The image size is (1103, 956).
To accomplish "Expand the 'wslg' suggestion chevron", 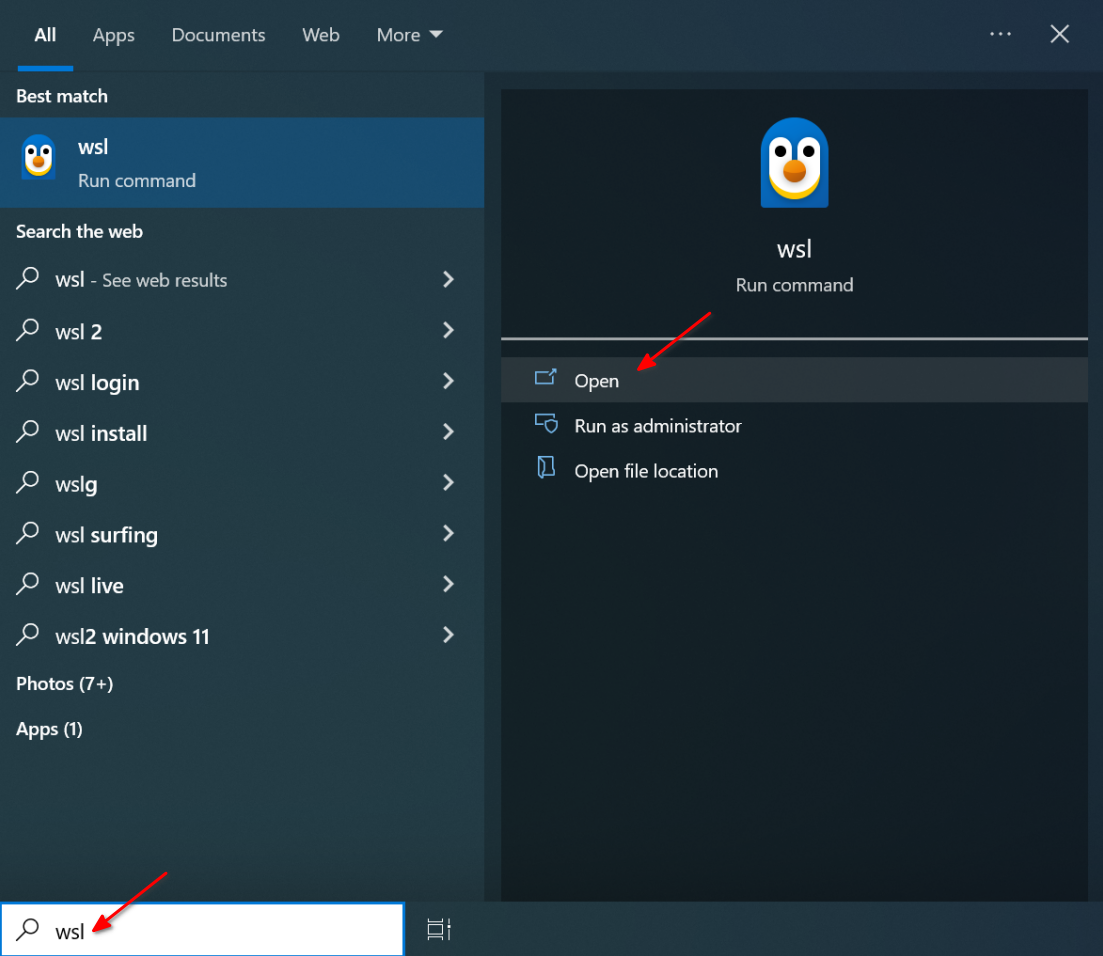I will [x=448, y=482].
